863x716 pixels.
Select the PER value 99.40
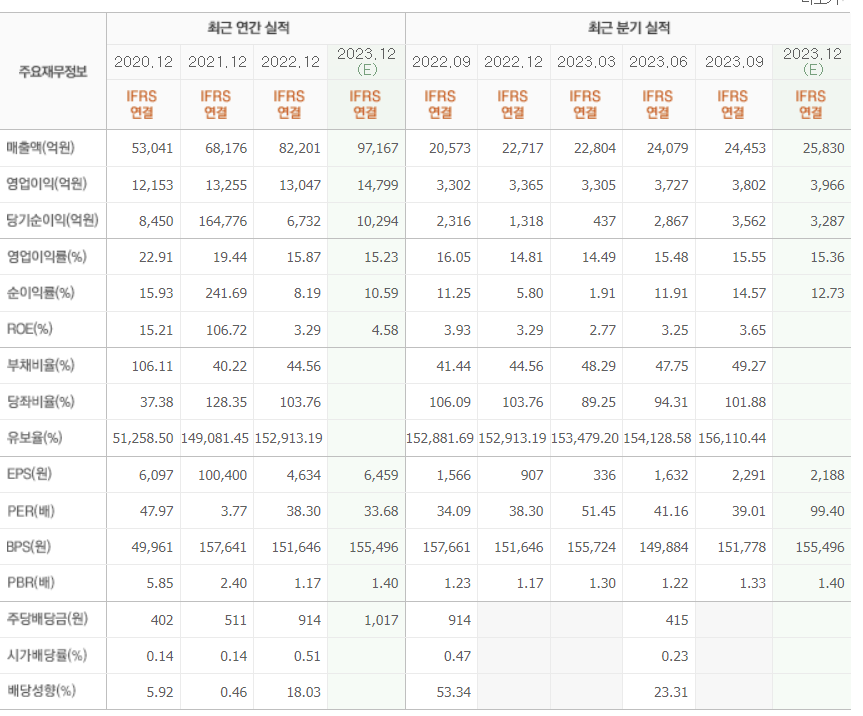[827, 512]
